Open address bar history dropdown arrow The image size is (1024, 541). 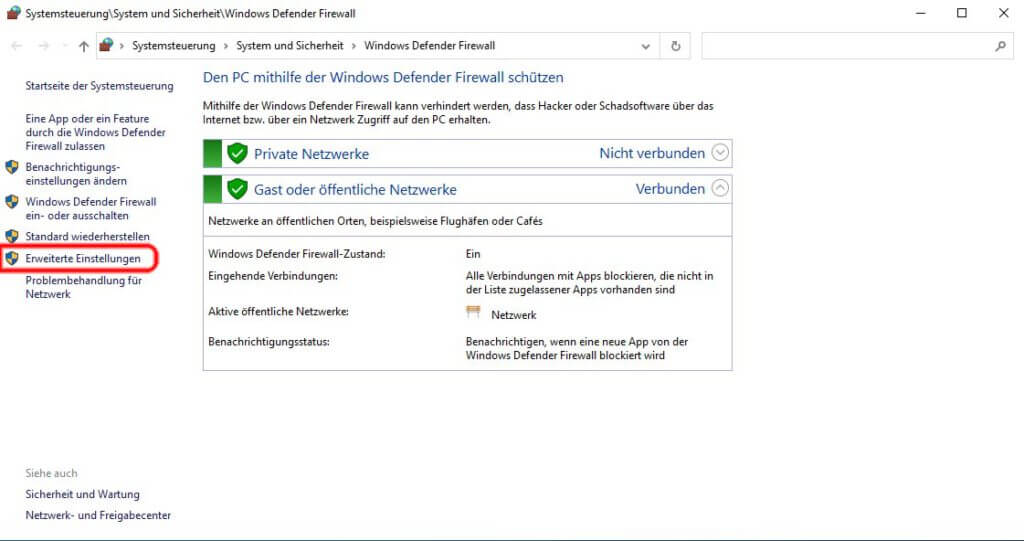(645, 46)
